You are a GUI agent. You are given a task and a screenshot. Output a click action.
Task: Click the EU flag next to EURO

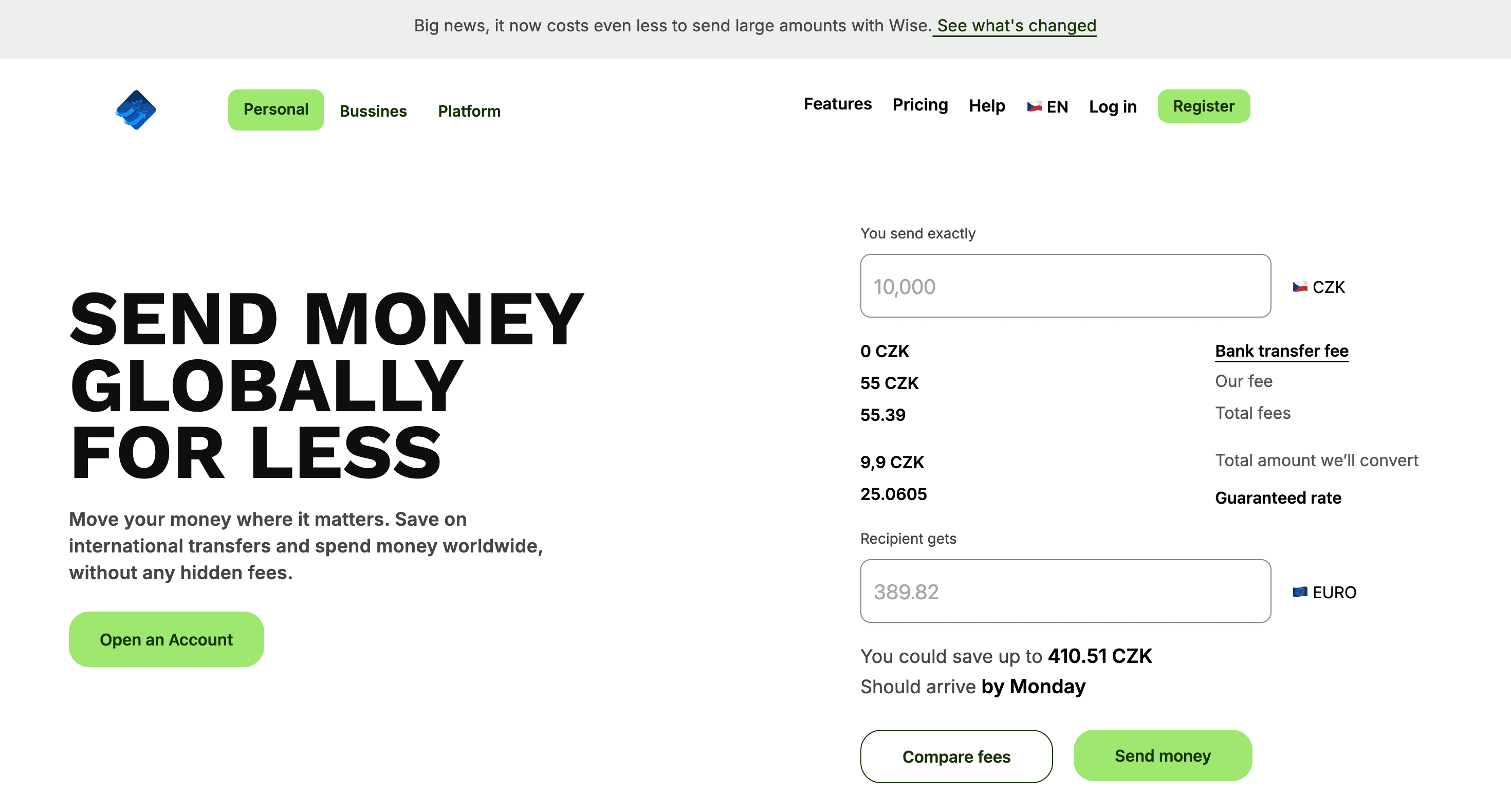[x=1300, y=592]
